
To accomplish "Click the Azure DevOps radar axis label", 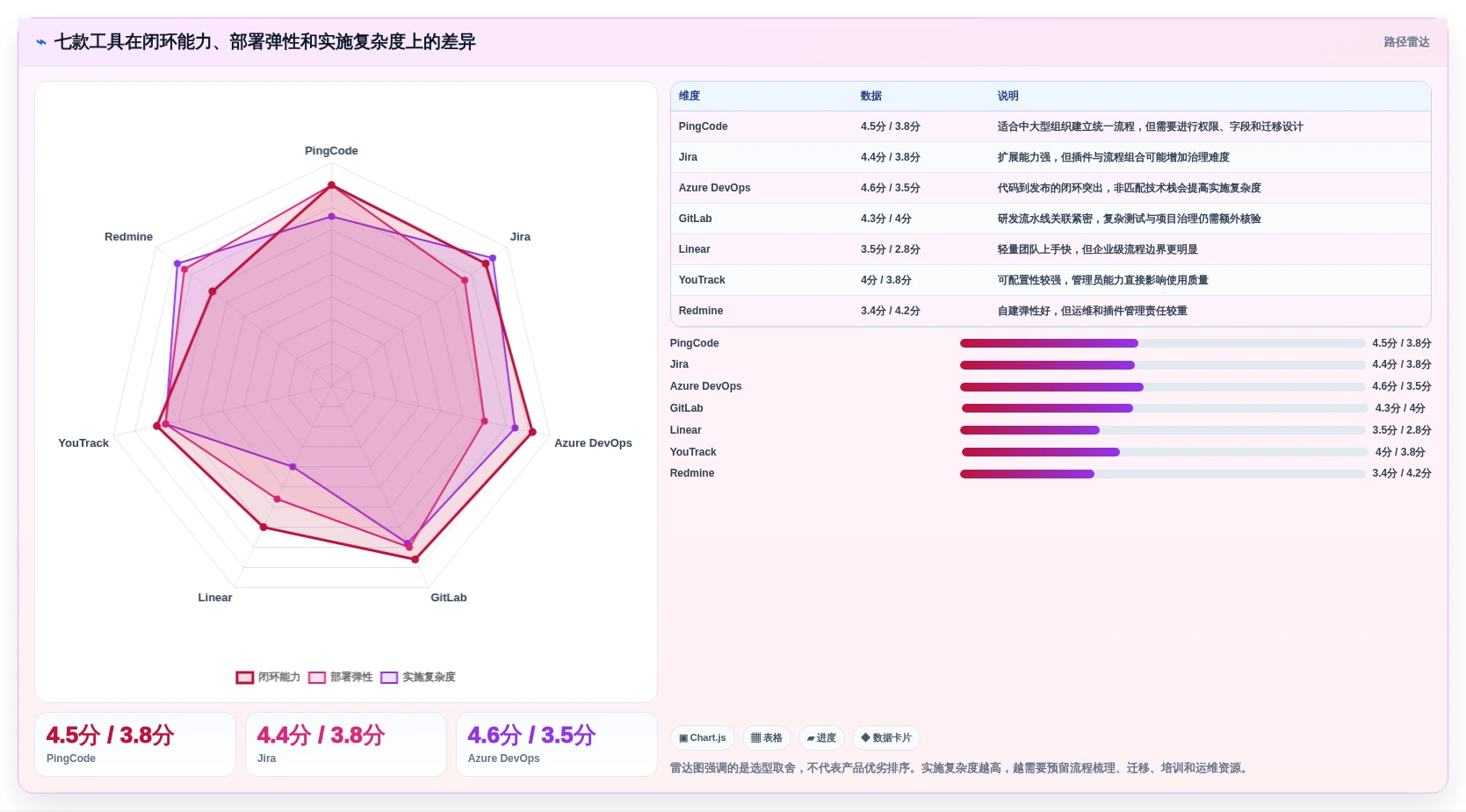I will [593, 443].
